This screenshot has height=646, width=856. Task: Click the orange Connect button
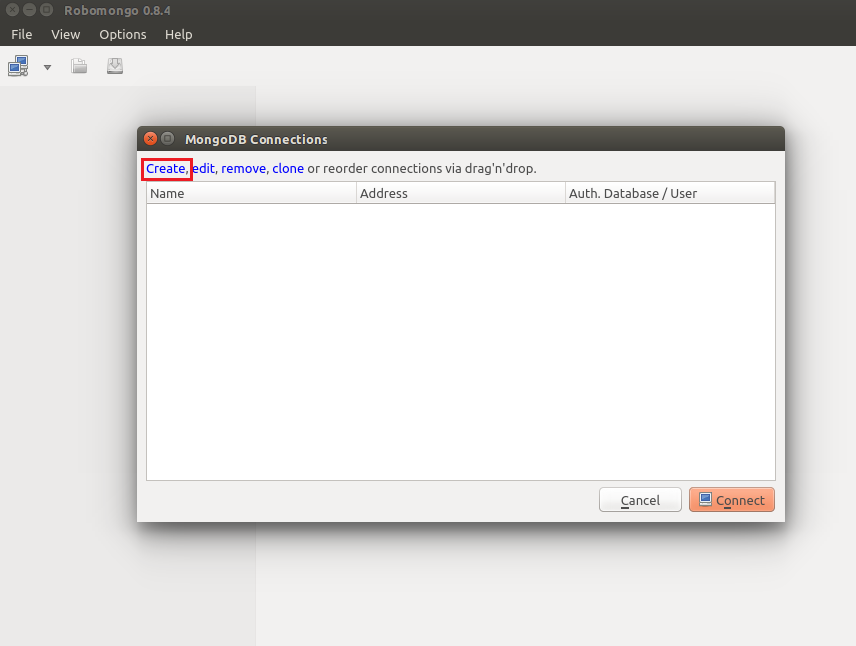click(732, 500)
